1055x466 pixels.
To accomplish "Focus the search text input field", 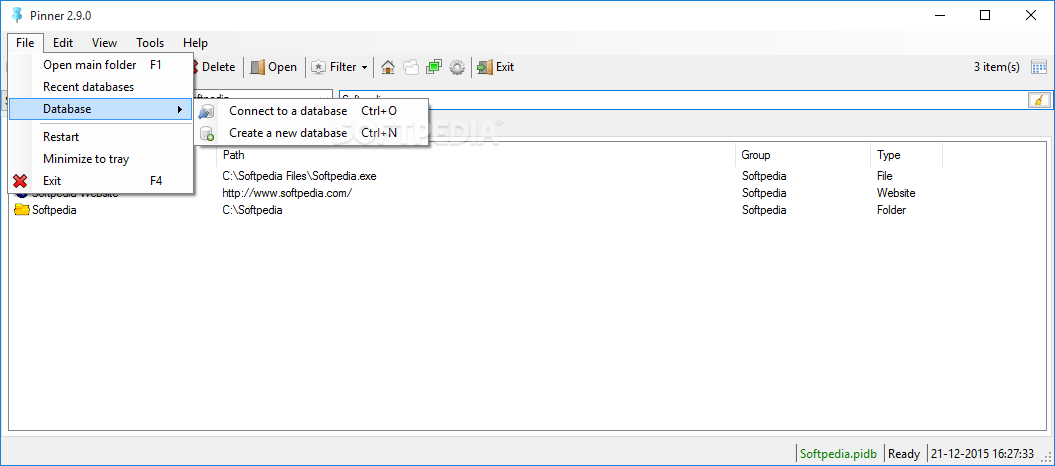I will coord(683,100).
